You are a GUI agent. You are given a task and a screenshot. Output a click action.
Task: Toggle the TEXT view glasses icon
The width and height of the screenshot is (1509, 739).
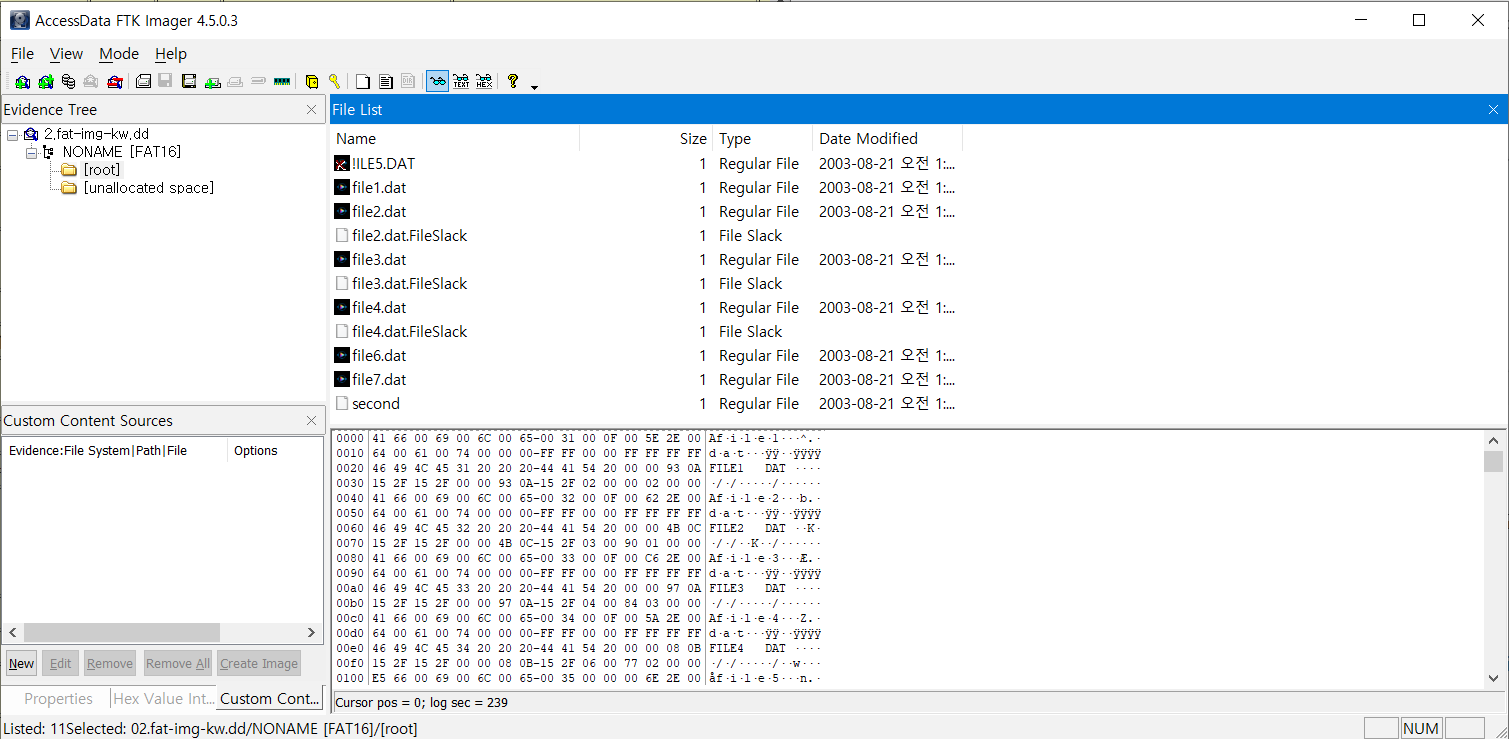point(461,82)
